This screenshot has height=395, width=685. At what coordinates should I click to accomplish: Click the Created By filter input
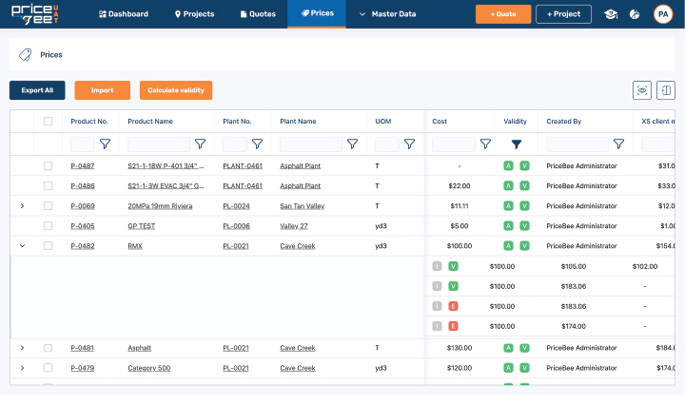tap(577, 144)
